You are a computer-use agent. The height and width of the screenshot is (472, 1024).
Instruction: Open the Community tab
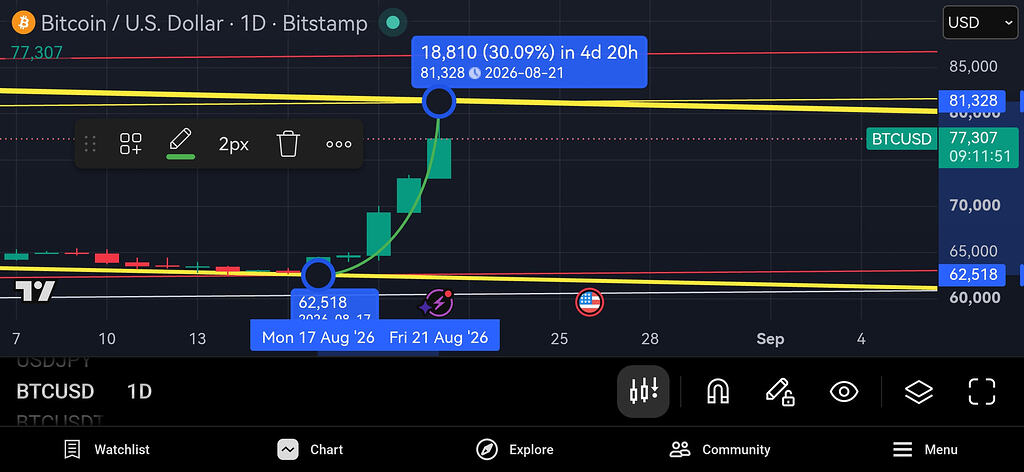pos(720,449)
